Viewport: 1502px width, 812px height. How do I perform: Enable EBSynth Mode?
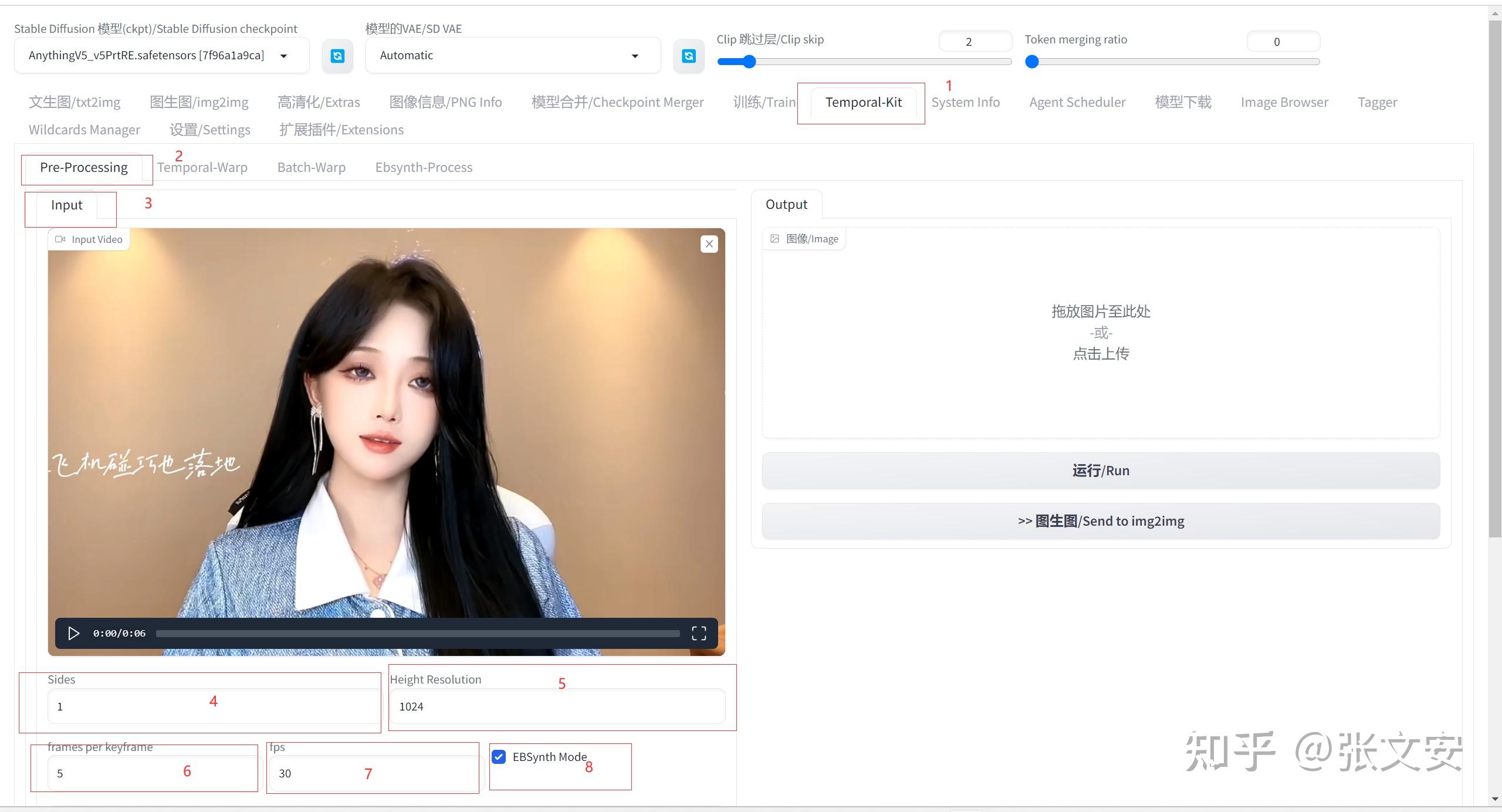tap(499, 757)
